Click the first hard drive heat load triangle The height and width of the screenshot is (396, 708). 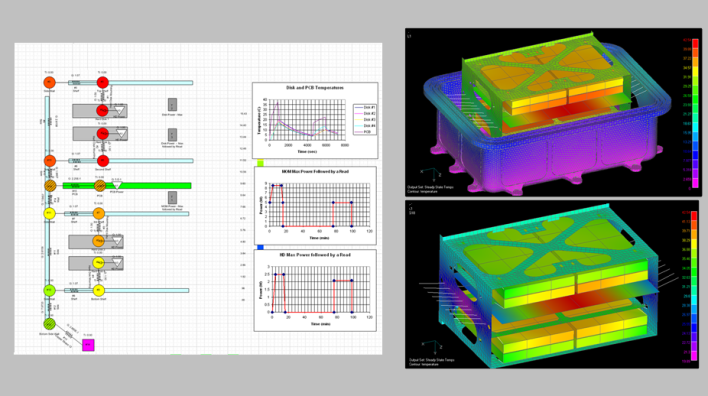[x=119, y=111]
